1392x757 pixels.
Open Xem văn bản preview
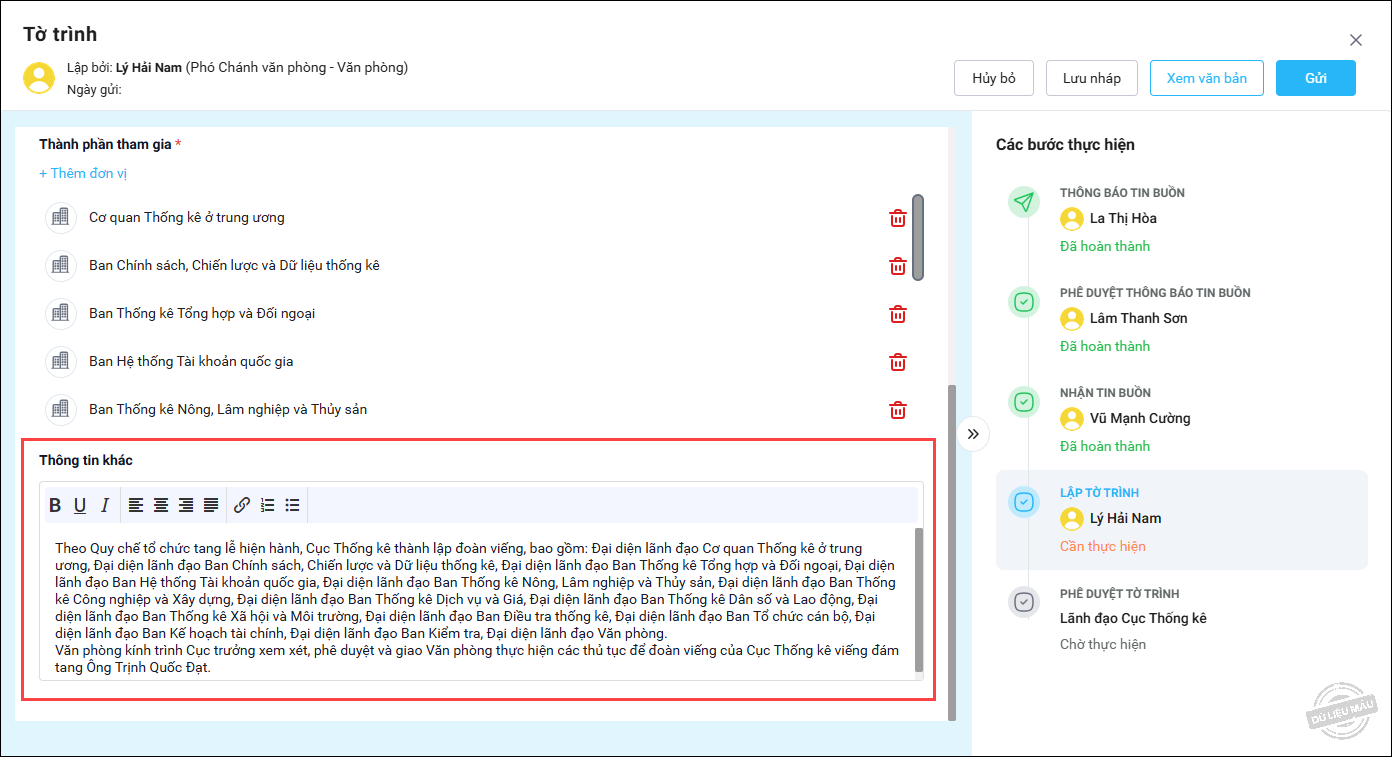(x=1206, y=78)
